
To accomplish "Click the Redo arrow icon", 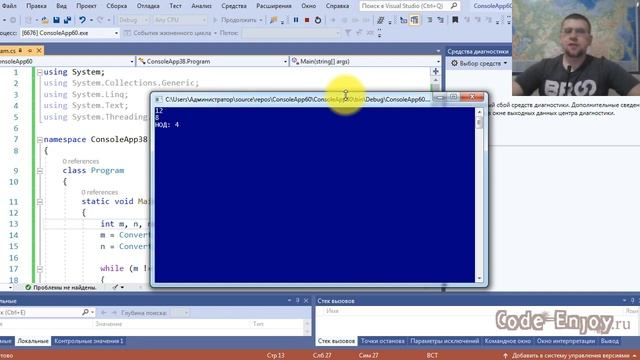I will (x=100, y=20).
